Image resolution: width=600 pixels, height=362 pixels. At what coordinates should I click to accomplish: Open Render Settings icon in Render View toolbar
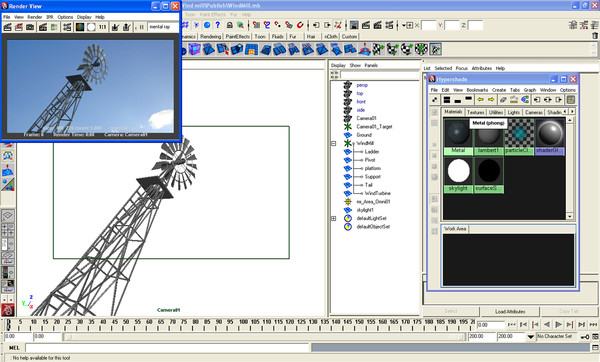coord(67,27)
